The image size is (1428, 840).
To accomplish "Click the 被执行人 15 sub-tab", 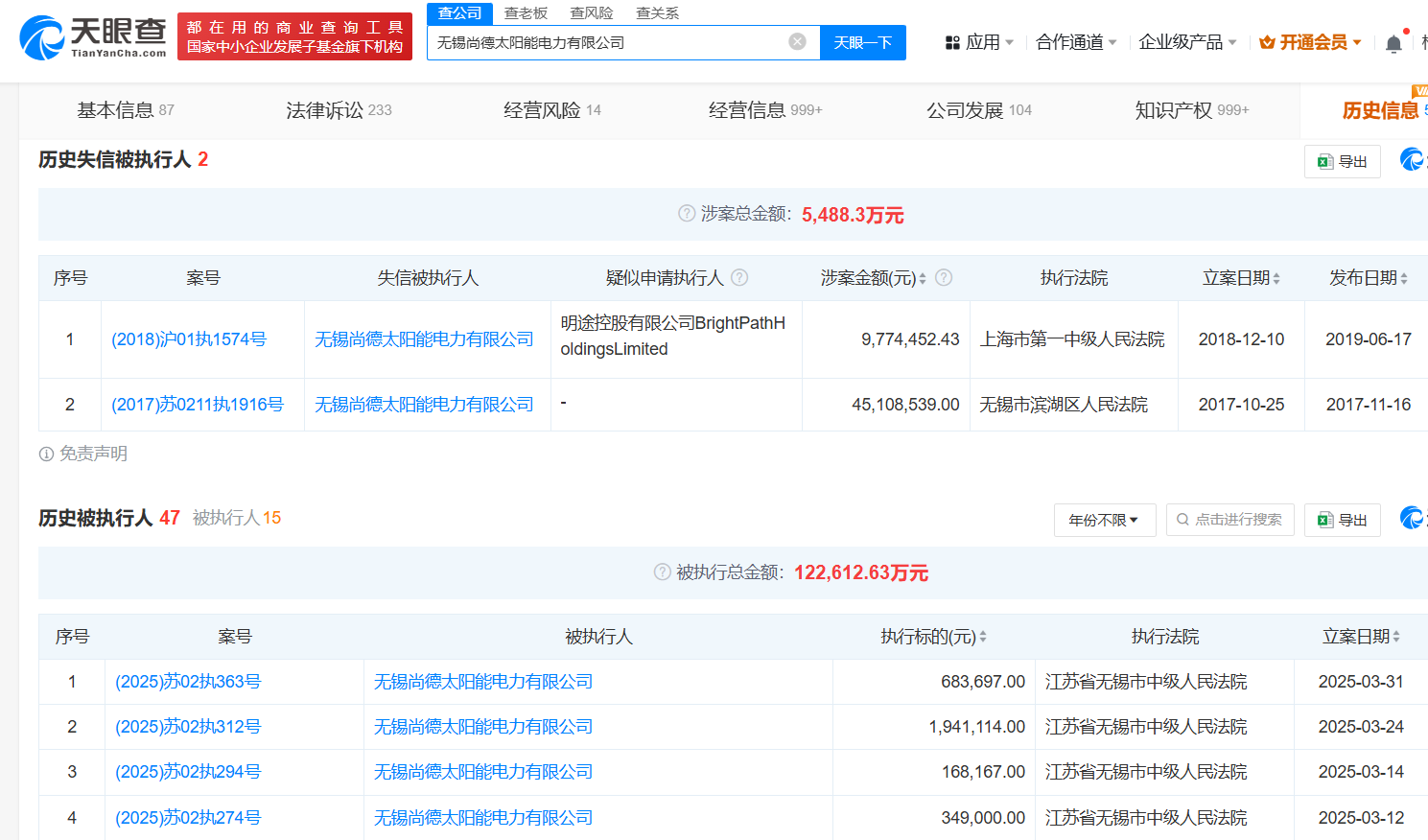I will pos(237,518).
